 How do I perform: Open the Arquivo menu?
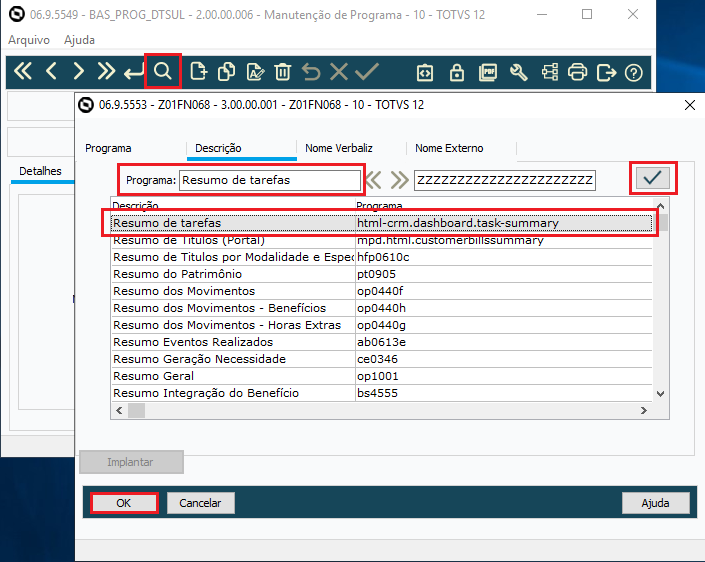(29, 40)
